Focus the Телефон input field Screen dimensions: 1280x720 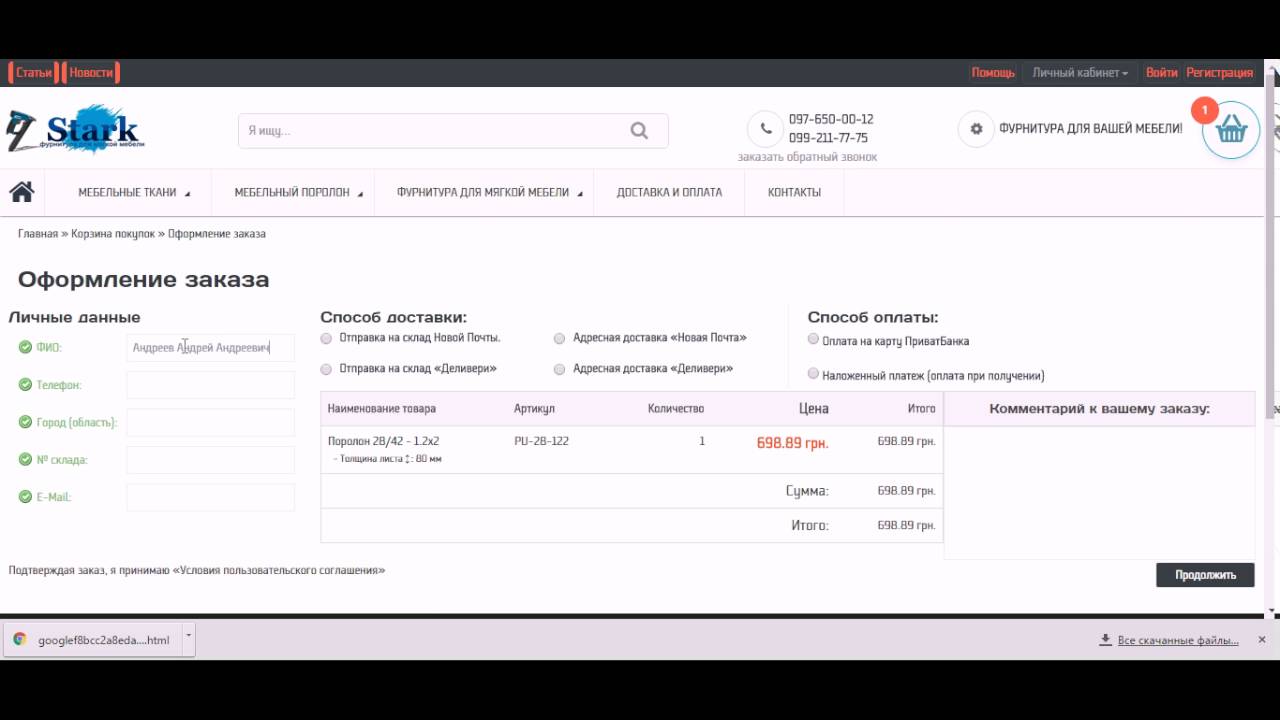point(211,385)
